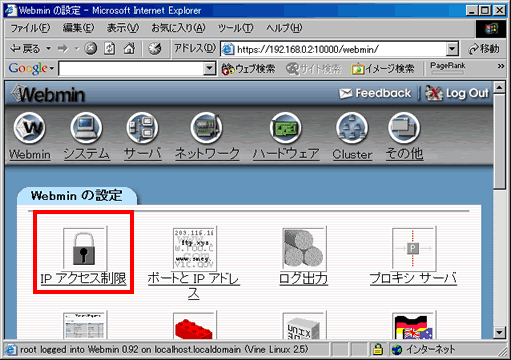Open the サーバ category icon
The width and height of the screenshot is (511, 360).
(142, 128)
